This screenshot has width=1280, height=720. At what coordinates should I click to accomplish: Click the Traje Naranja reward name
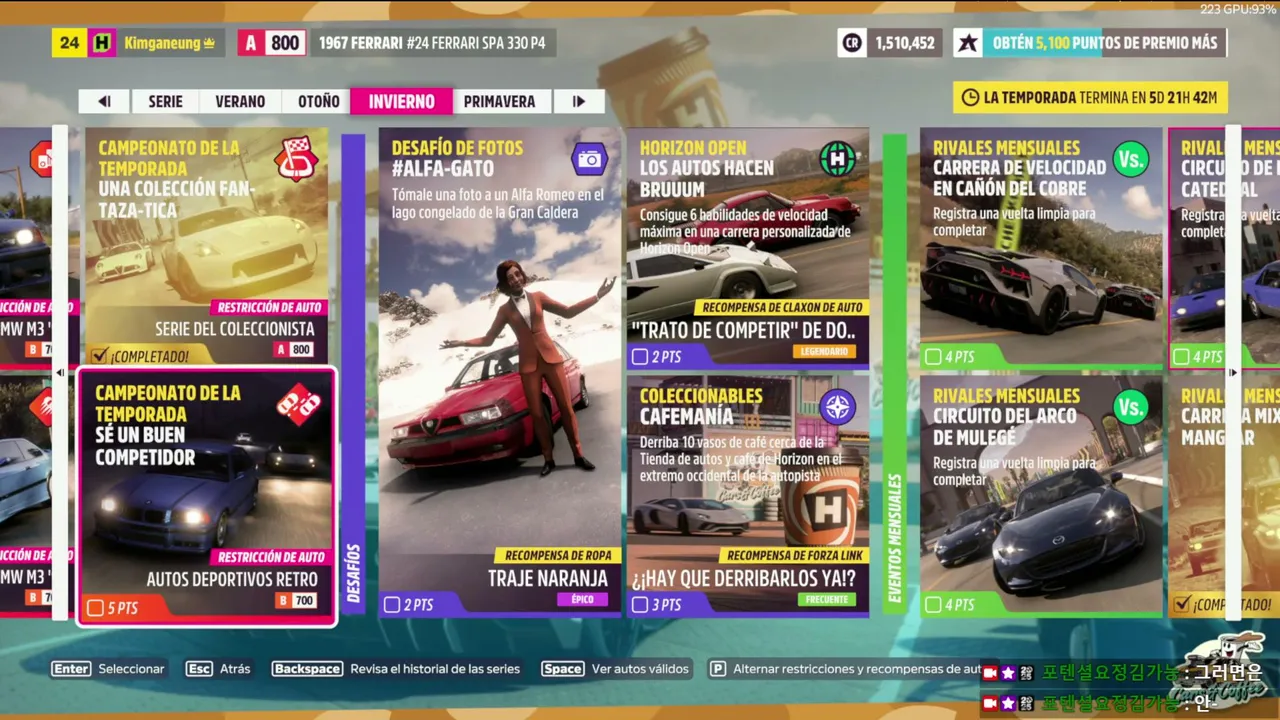point(548,578)
